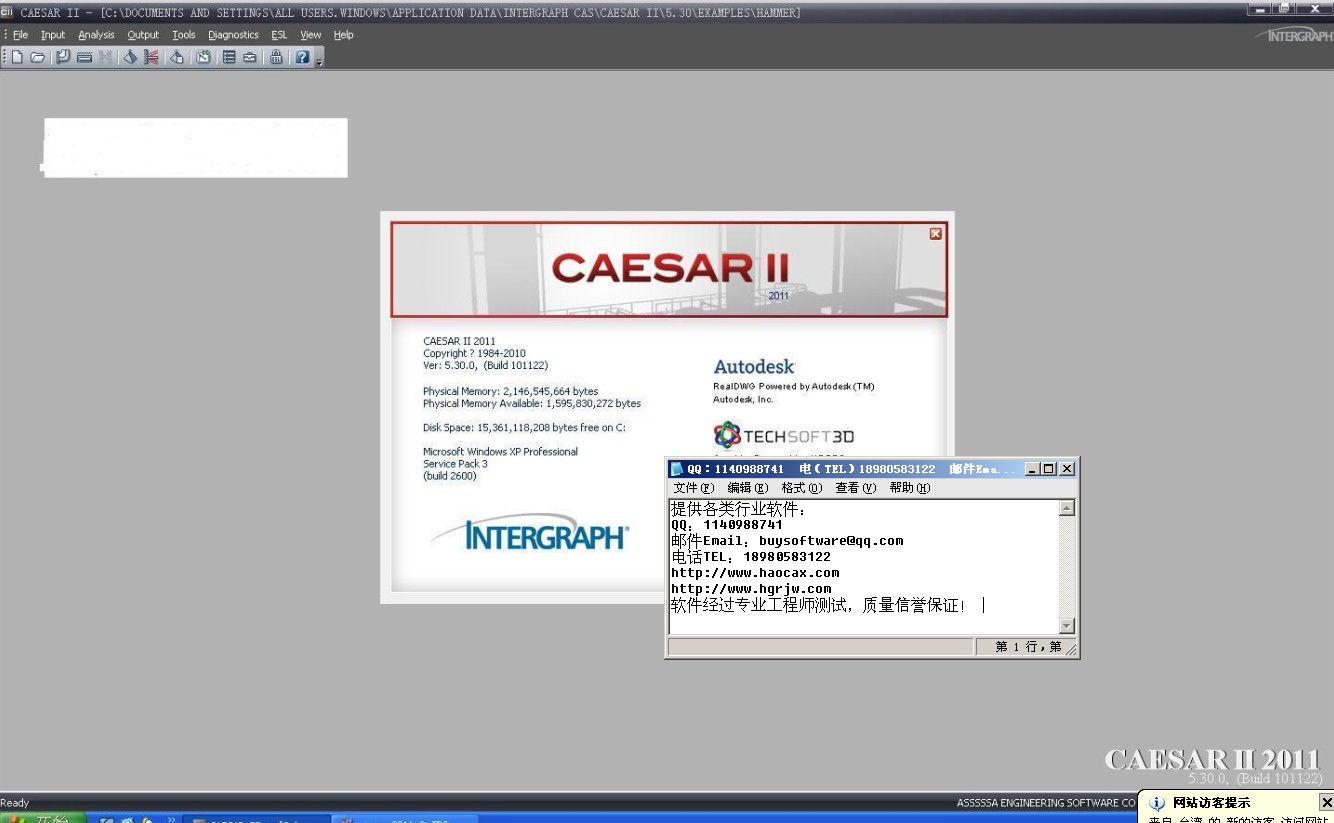Click the checklist lines toolbar icon
The height and width of the screenshot is (823, 1334).
pos(229,57)
